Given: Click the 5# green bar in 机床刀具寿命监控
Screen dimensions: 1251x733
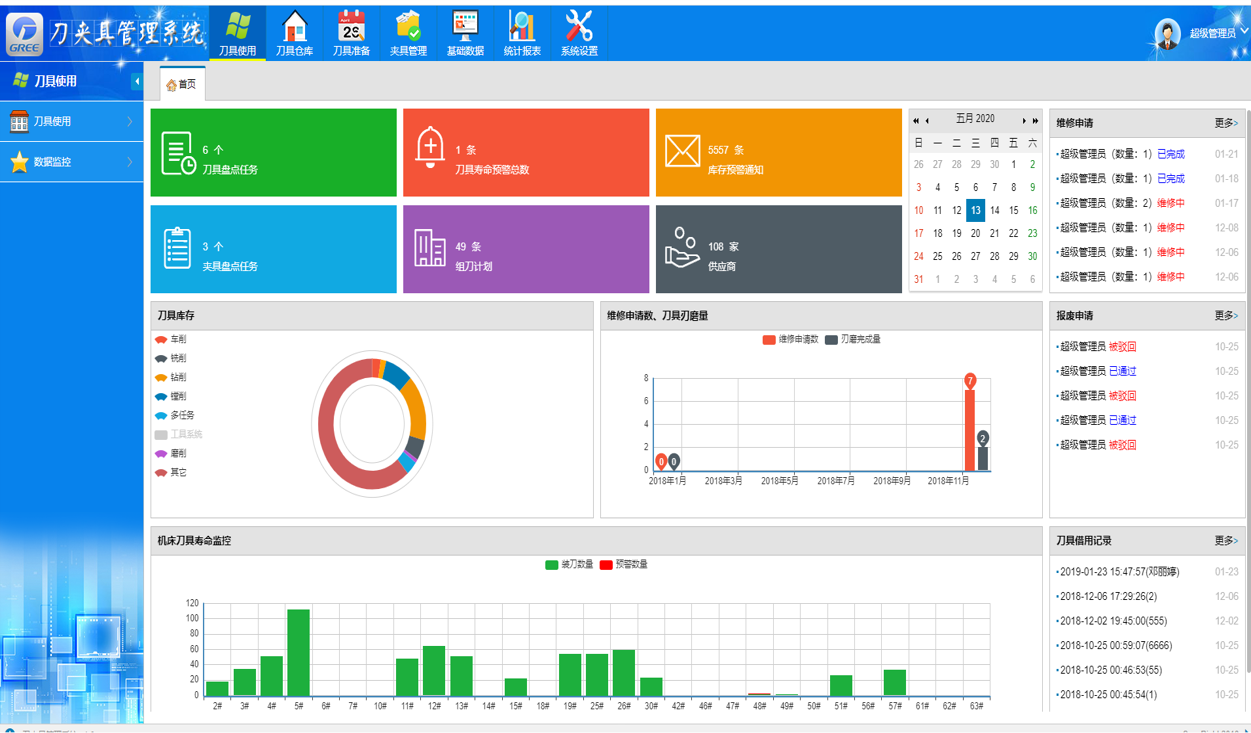Looking at the screenshot, I should tap(298, 652).
